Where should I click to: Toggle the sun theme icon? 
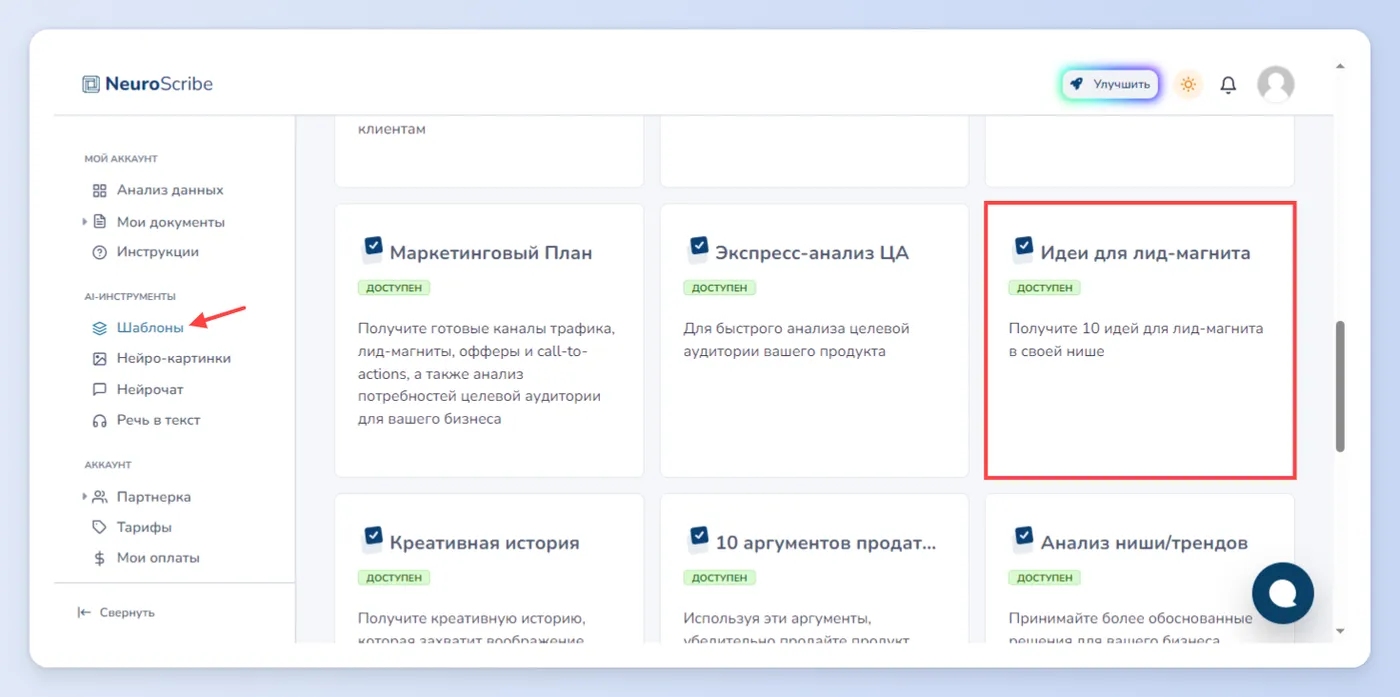(1188, 84)
